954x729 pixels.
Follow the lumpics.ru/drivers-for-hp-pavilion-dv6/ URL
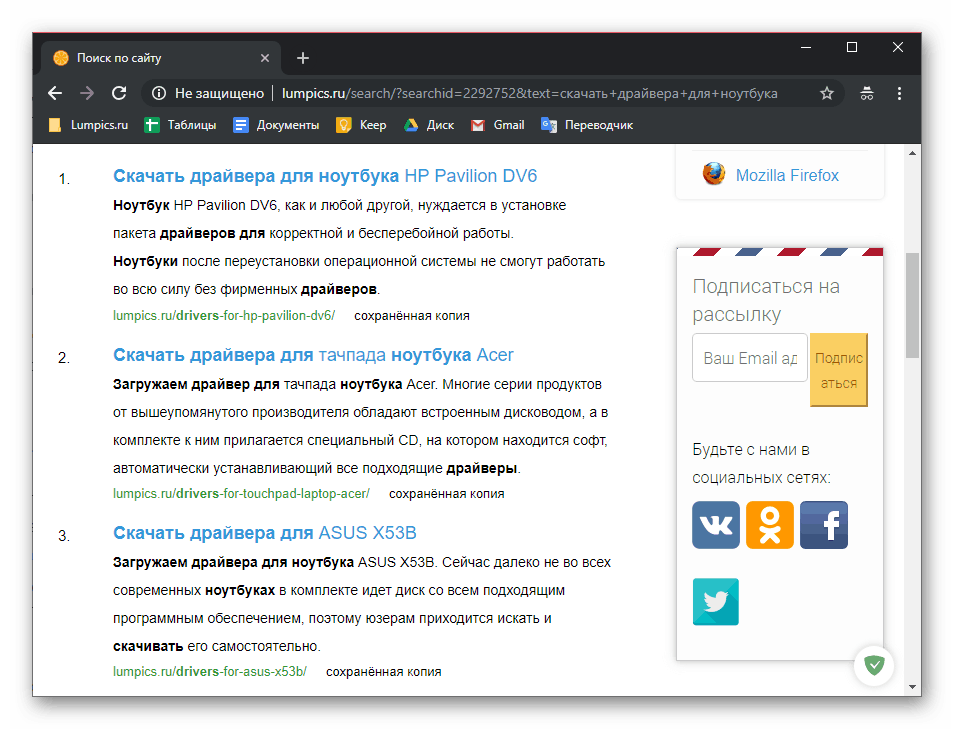224,316
